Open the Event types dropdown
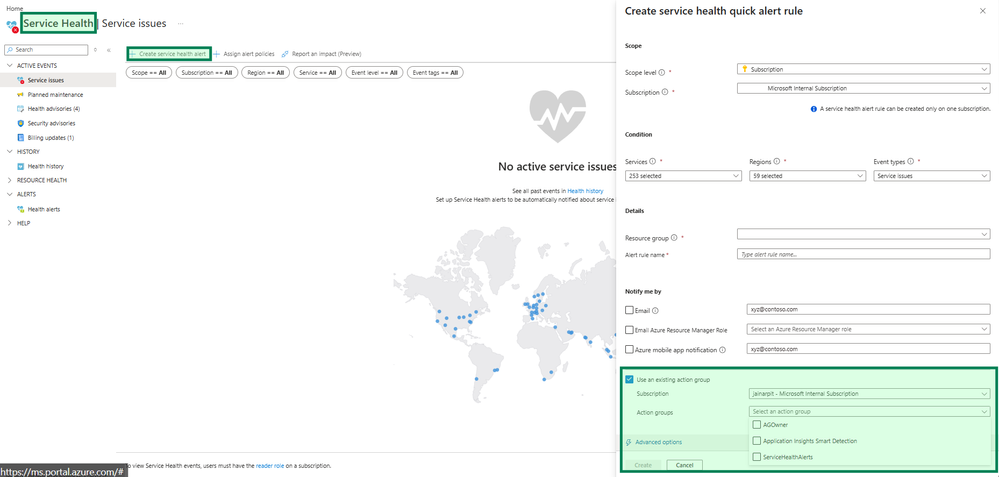 click(931, 176)
